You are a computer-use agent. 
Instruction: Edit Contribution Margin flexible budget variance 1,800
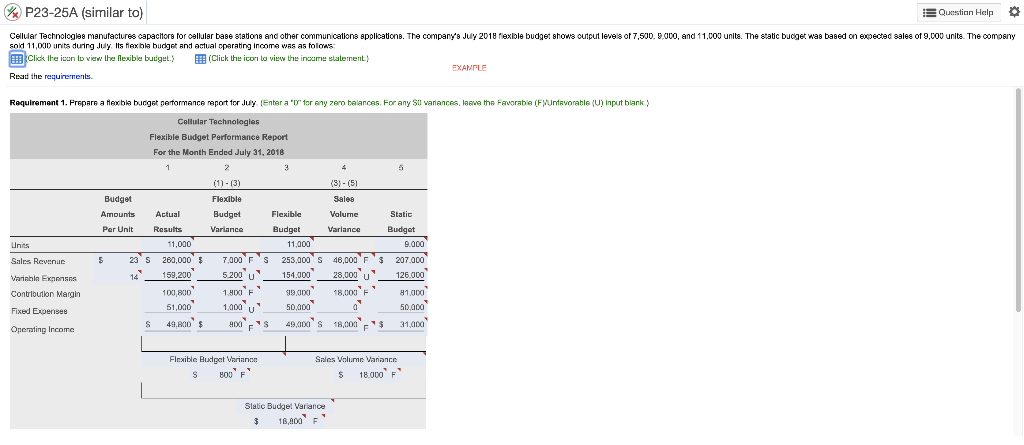click(x=221, y=293)
